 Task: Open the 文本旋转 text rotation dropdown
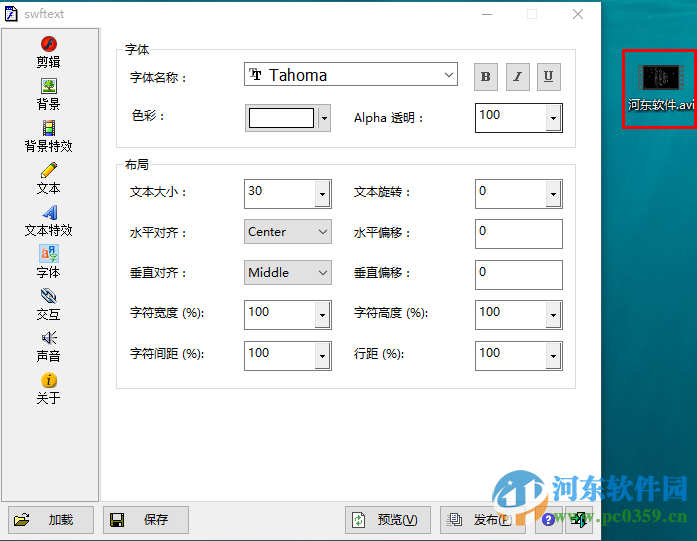[553, 194]
